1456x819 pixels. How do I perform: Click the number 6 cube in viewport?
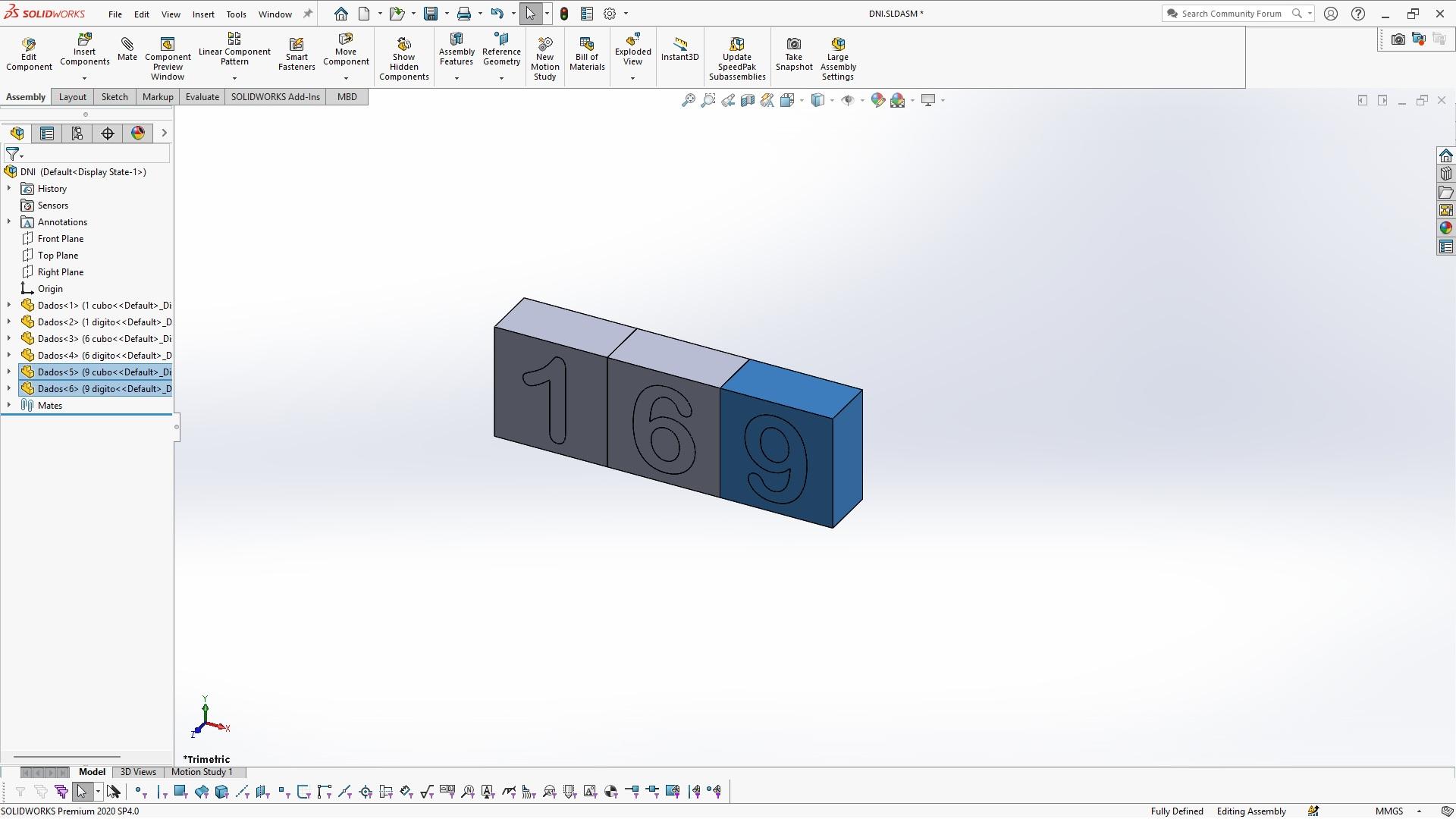663,428
